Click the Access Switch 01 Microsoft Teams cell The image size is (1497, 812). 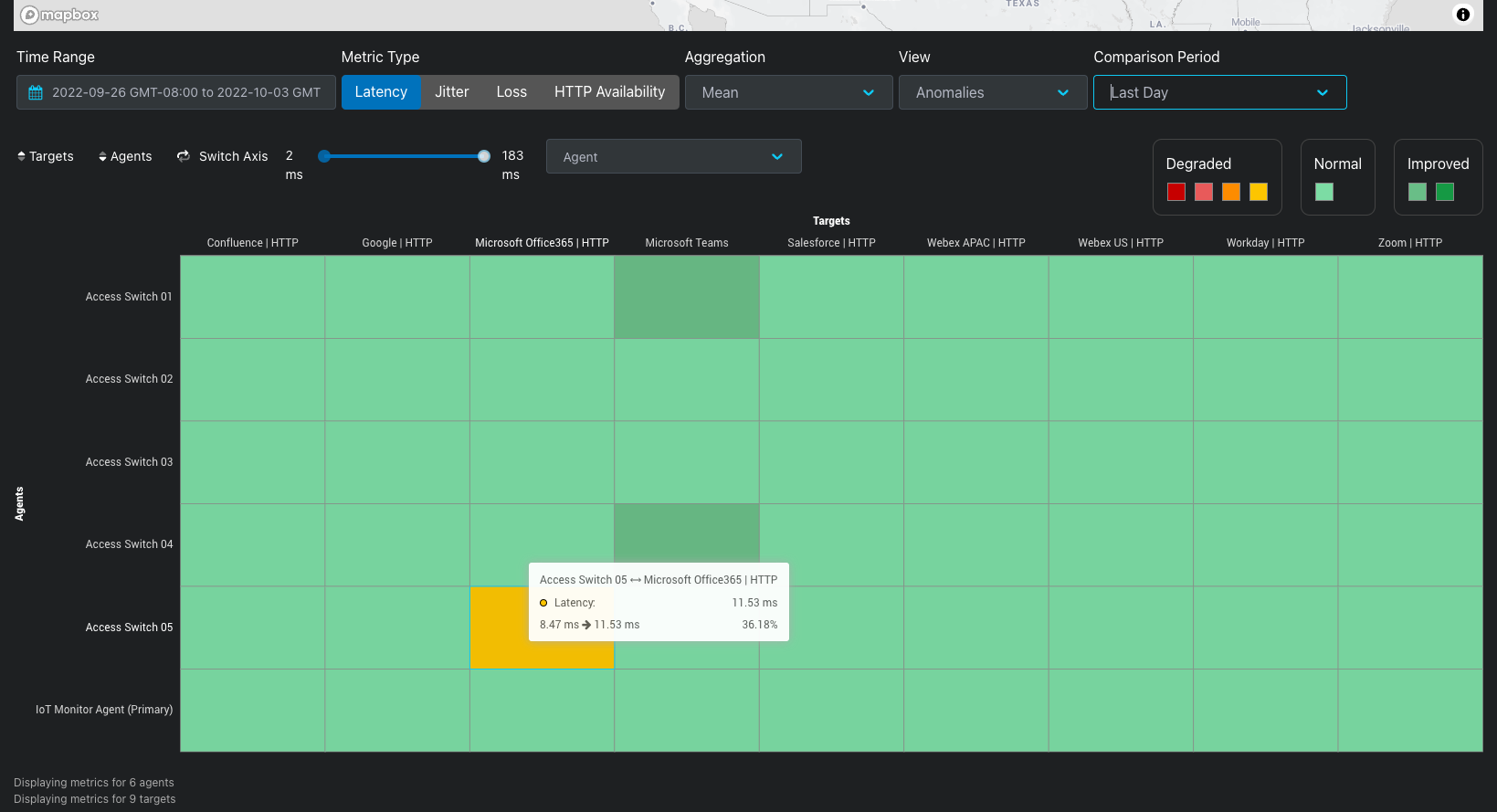tap(687, 297)
